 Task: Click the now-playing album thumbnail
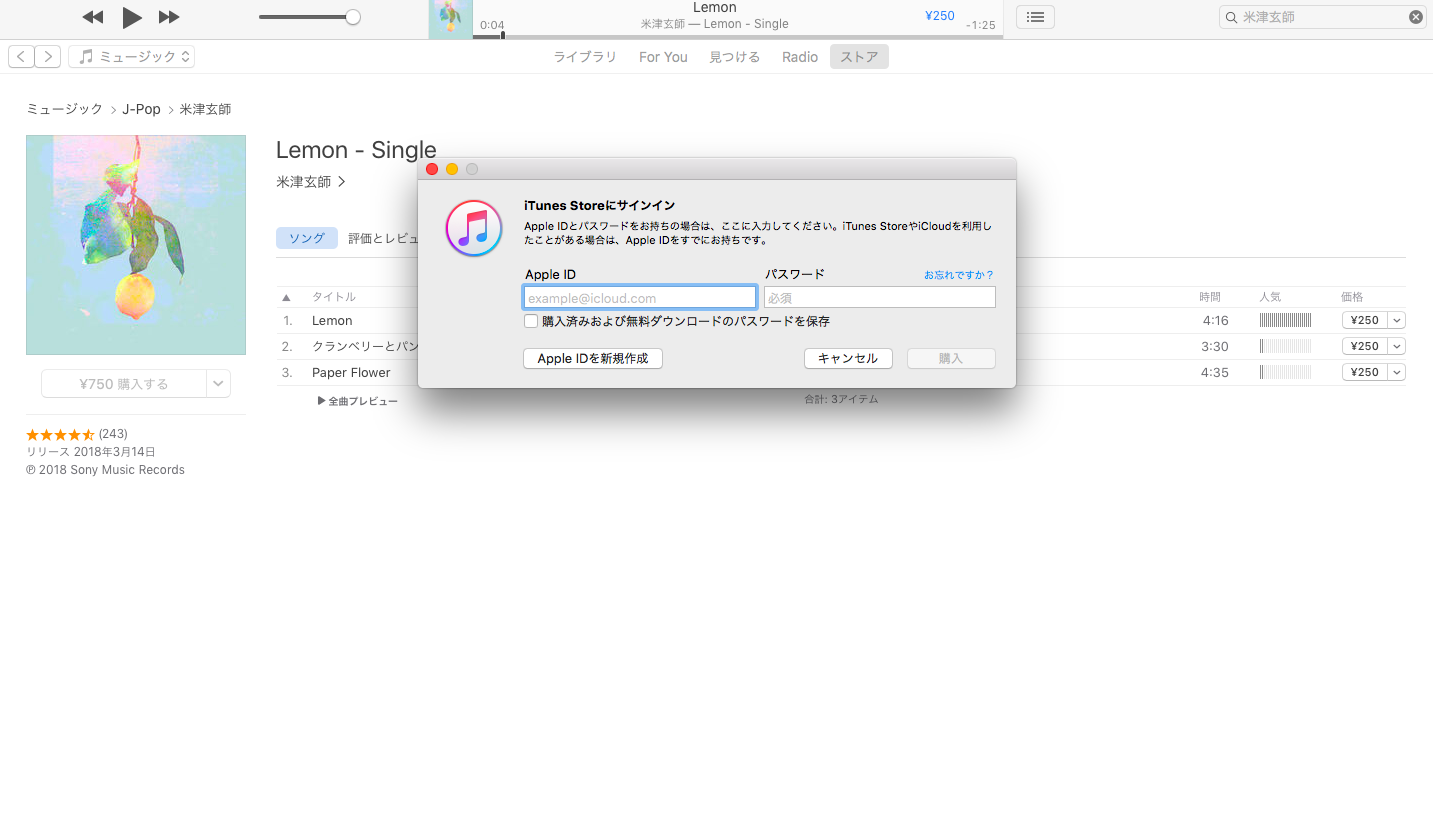[451, 20]
